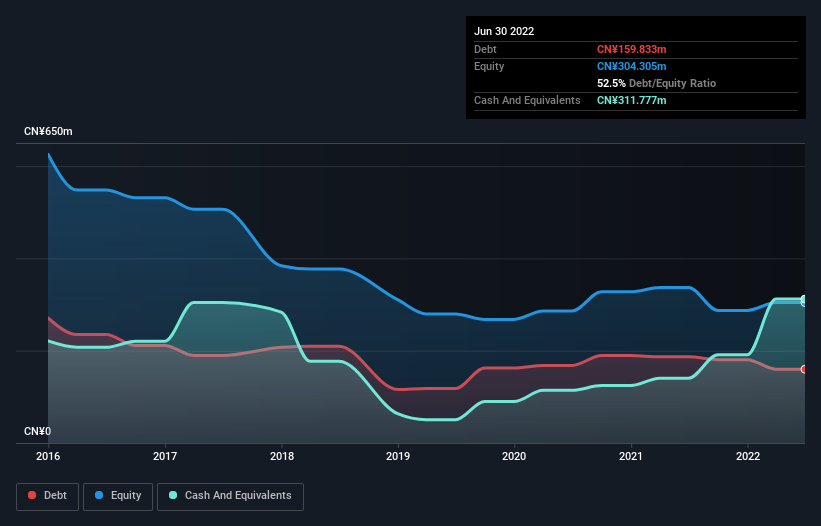Click the red Debt legend dot
The height and width of the screenshot is (526, 821).
32,495
